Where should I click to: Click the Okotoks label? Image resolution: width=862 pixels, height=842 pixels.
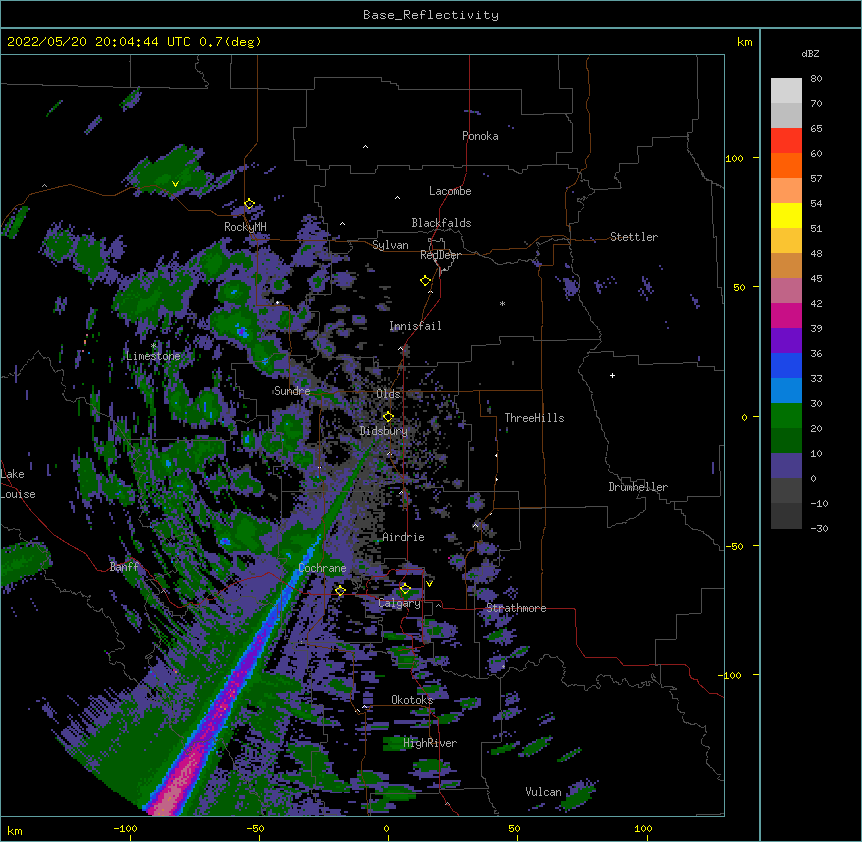click(412, 700)
